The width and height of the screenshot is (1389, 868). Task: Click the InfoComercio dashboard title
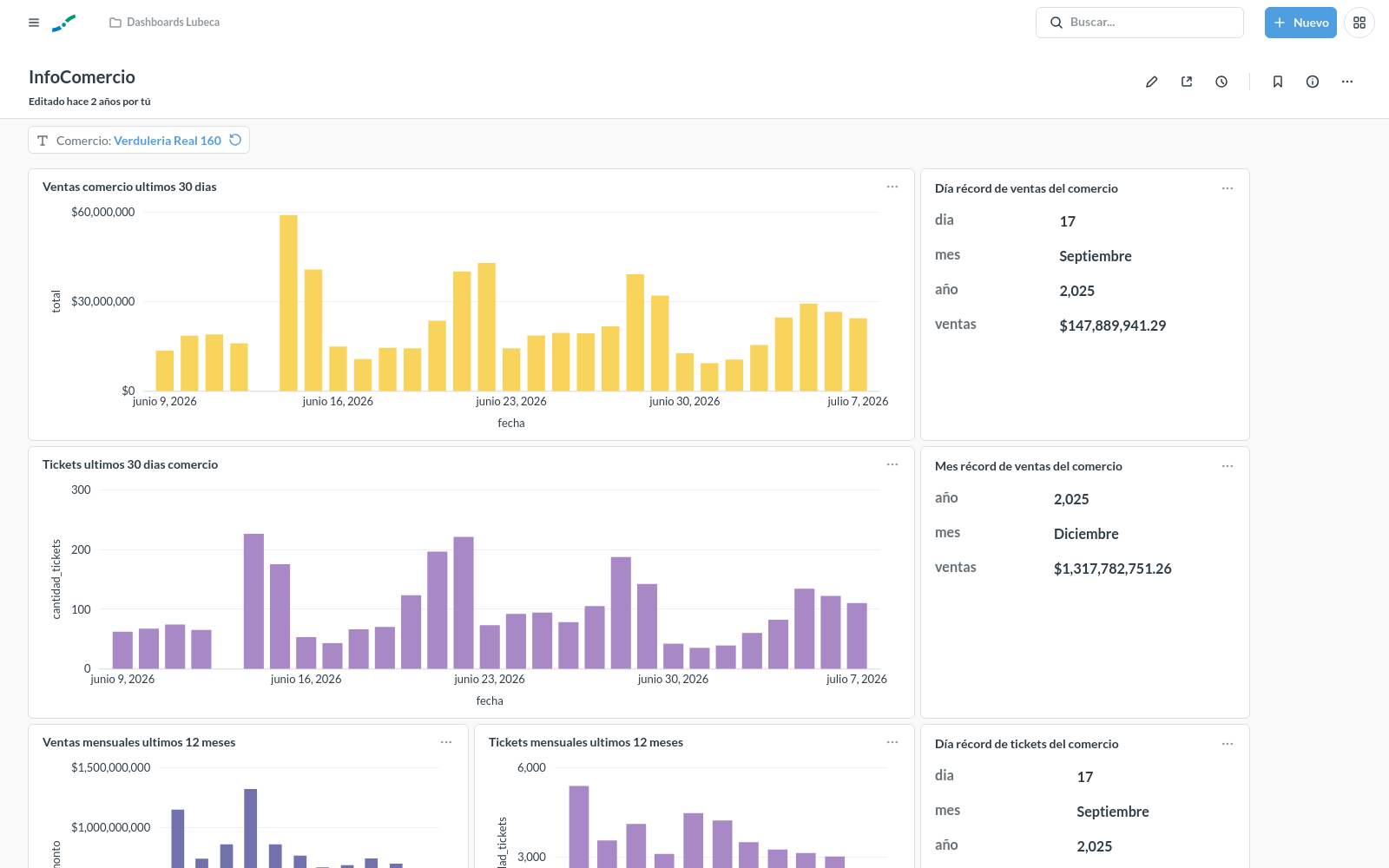pos(82,77)
